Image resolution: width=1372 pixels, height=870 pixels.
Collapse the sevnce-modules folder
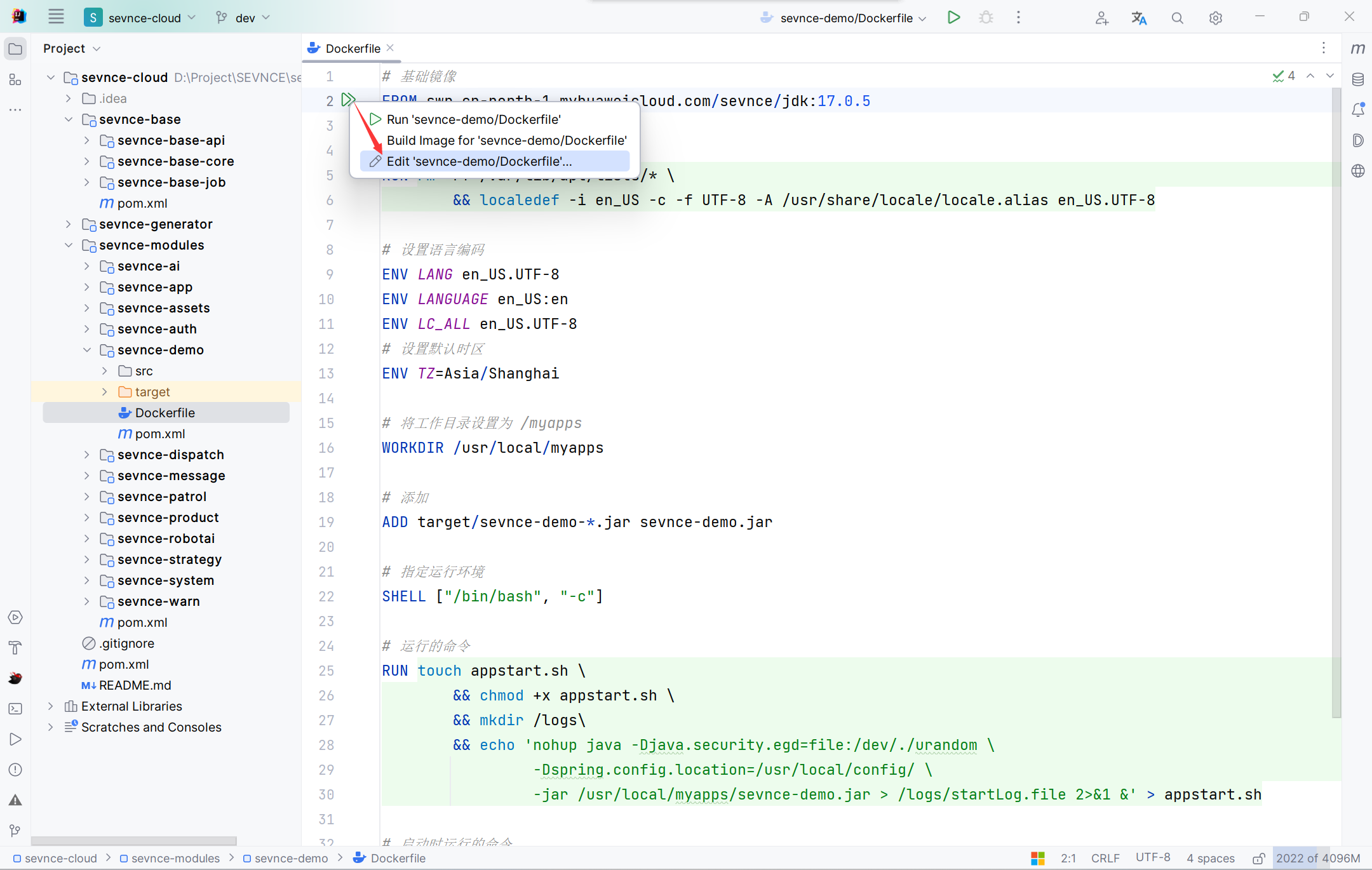click(69, 245)
